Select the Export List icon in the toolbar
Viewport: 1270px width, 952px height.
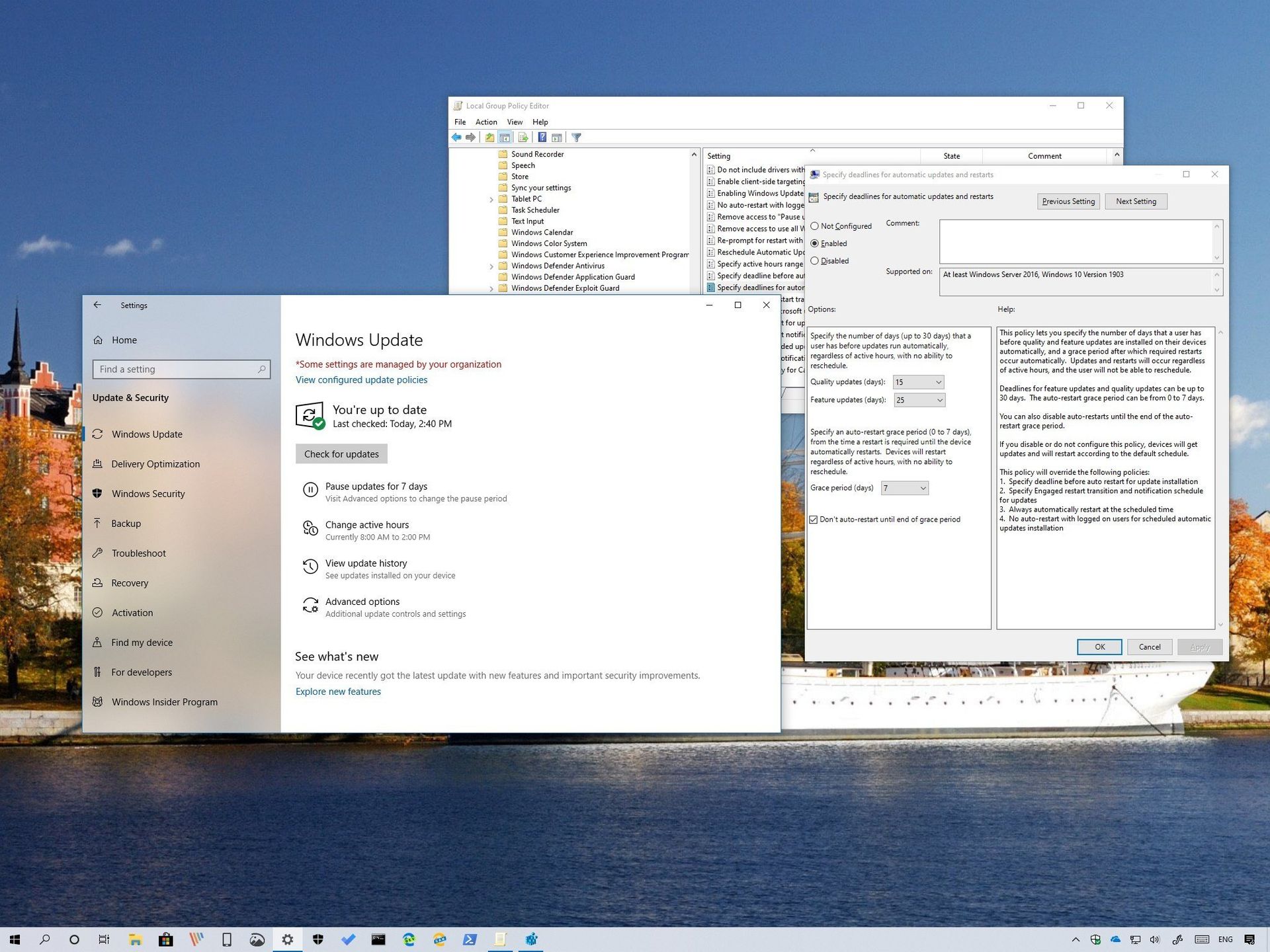pyautogui.click(x=523, y=137)
